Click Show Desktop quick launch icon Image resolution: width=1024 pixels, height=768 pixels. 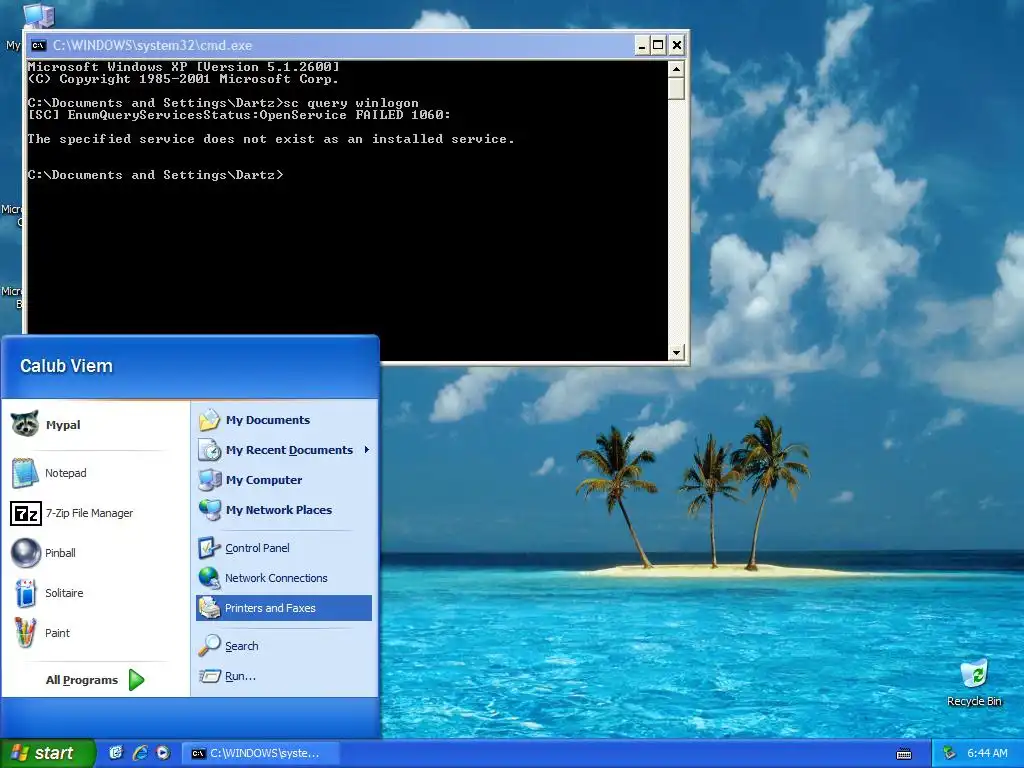116,753
